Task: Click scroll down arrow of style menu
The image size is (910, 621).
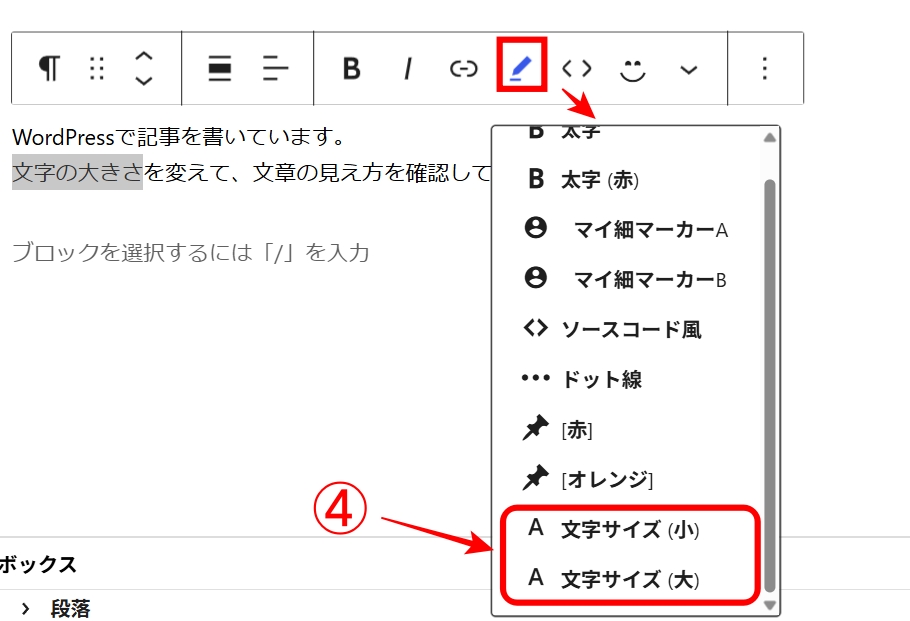Action: click(770, 605)
